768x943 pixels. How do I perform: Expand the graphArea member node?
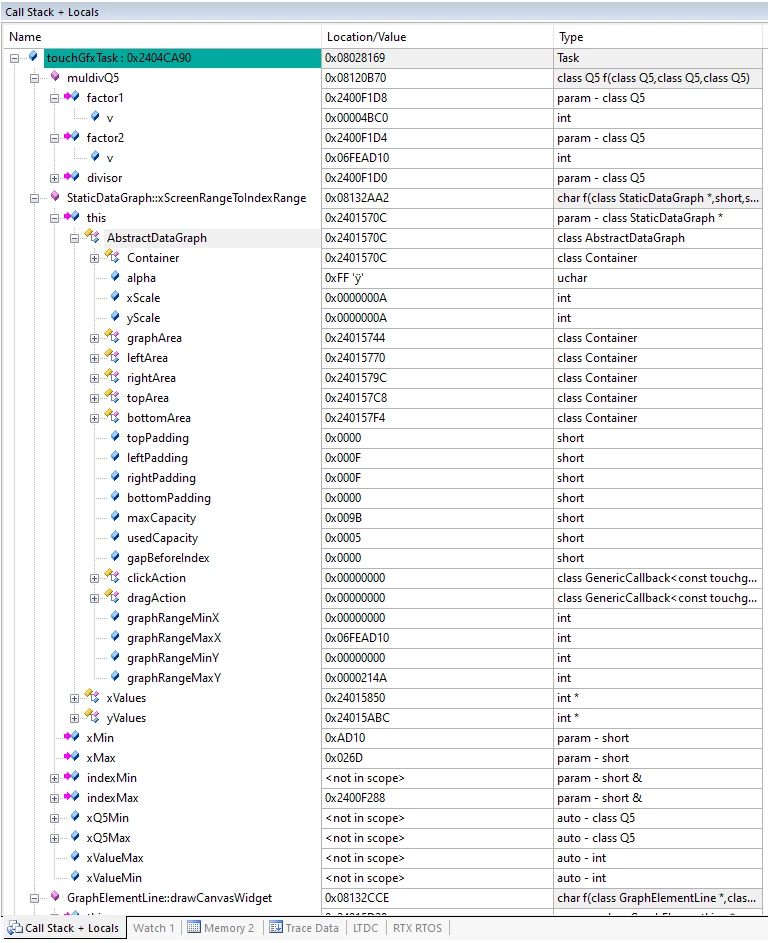[x=94, y=338]
